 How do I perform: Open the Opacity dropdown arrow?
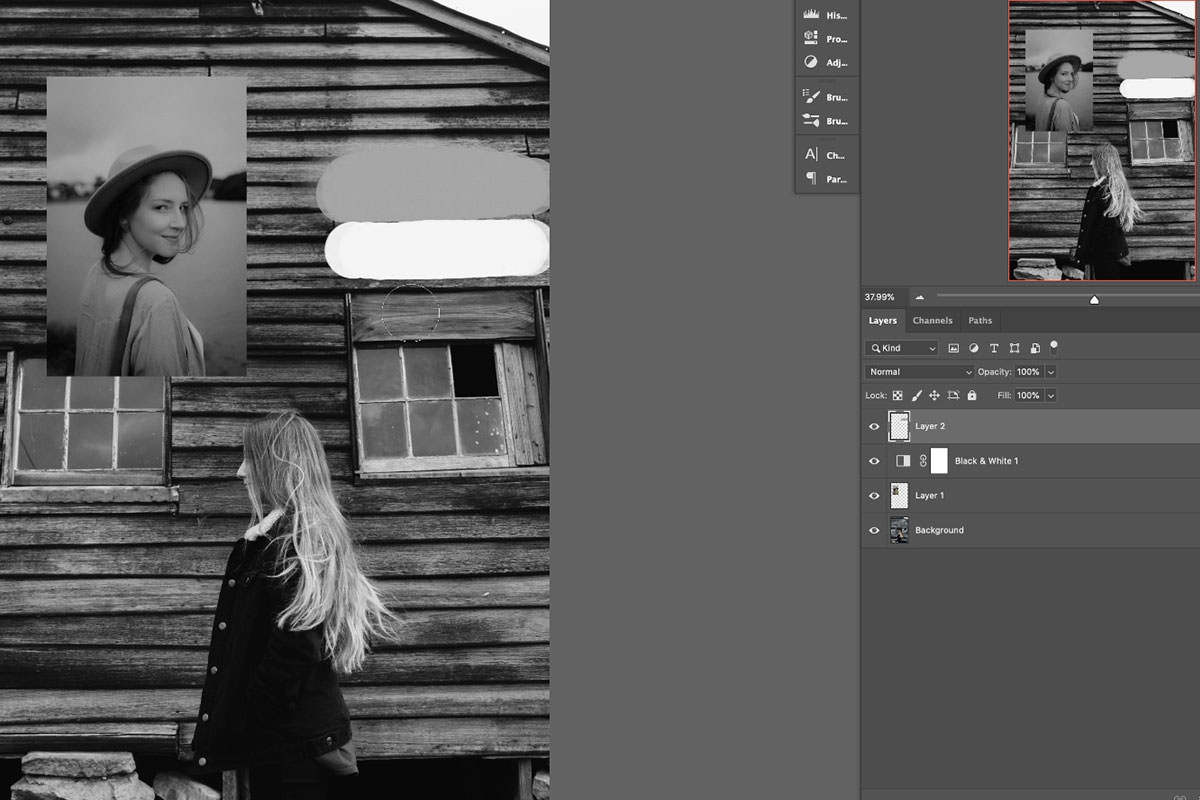click(x=1050, y=371)
